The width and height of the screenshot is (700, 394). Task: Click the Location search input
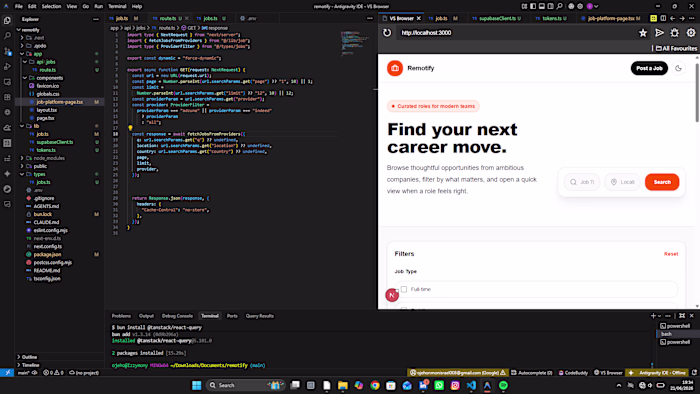click(x=622, y=182)
